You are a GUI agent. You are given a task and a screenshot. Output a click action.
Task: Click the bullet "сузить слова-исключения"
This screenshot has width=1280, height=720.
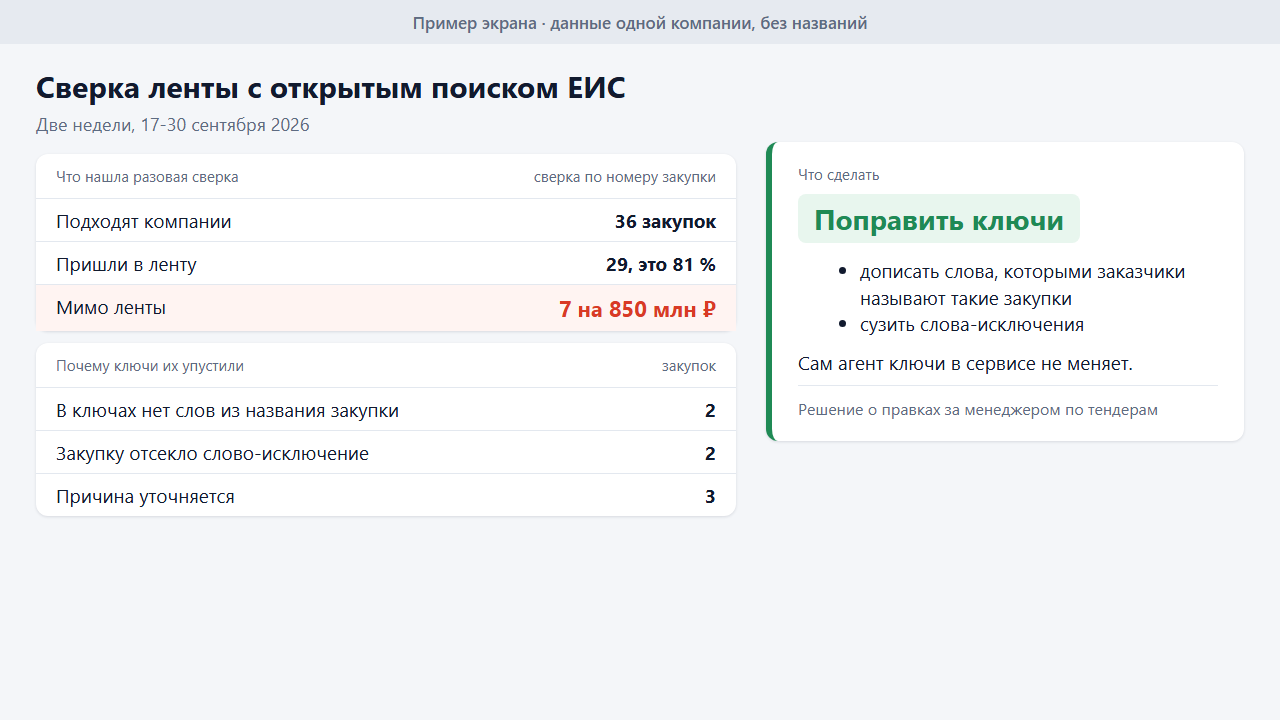(x=972, y=325)
